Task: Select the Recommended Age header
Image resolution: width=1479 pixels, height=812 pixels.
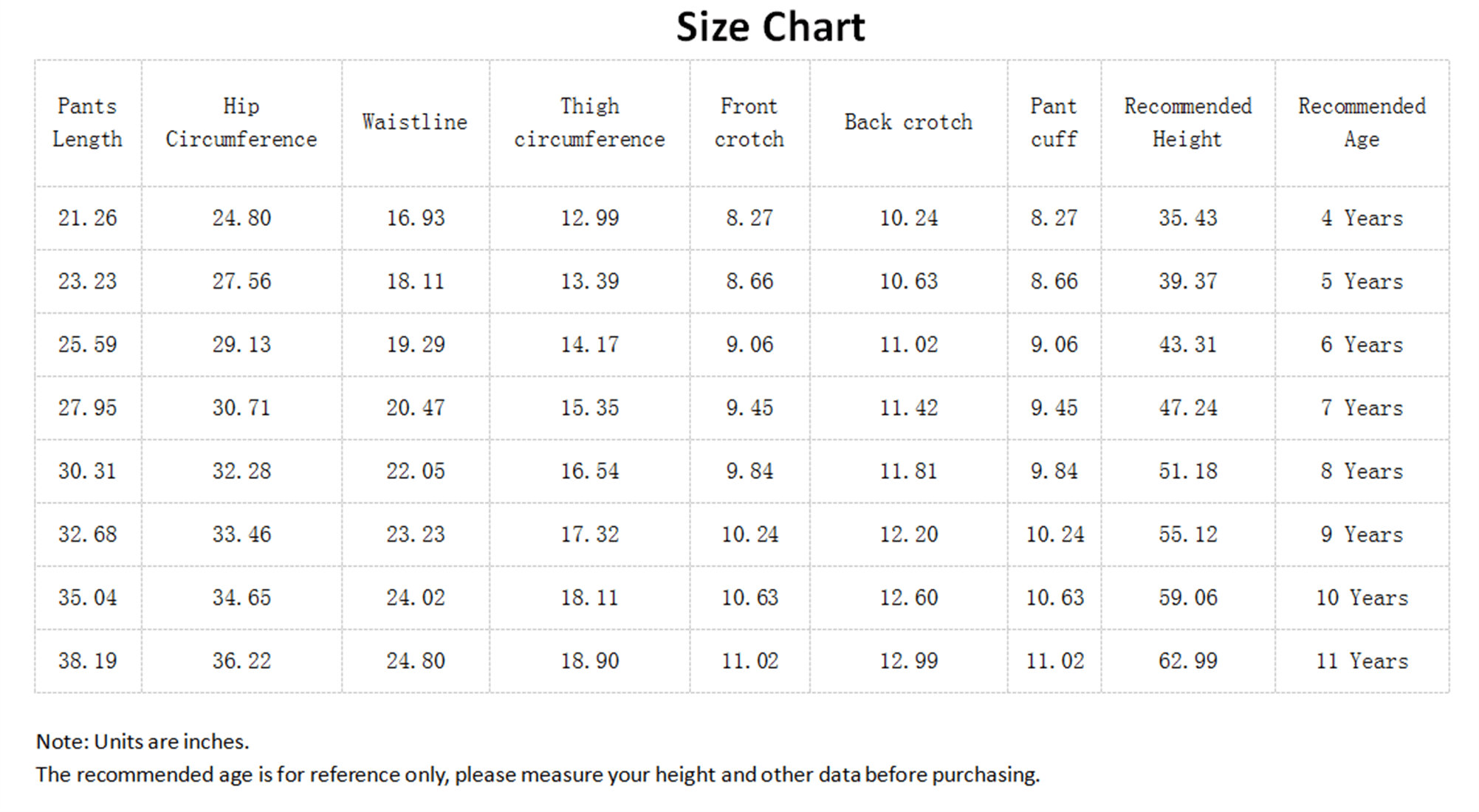Action: pos(1362,123)
